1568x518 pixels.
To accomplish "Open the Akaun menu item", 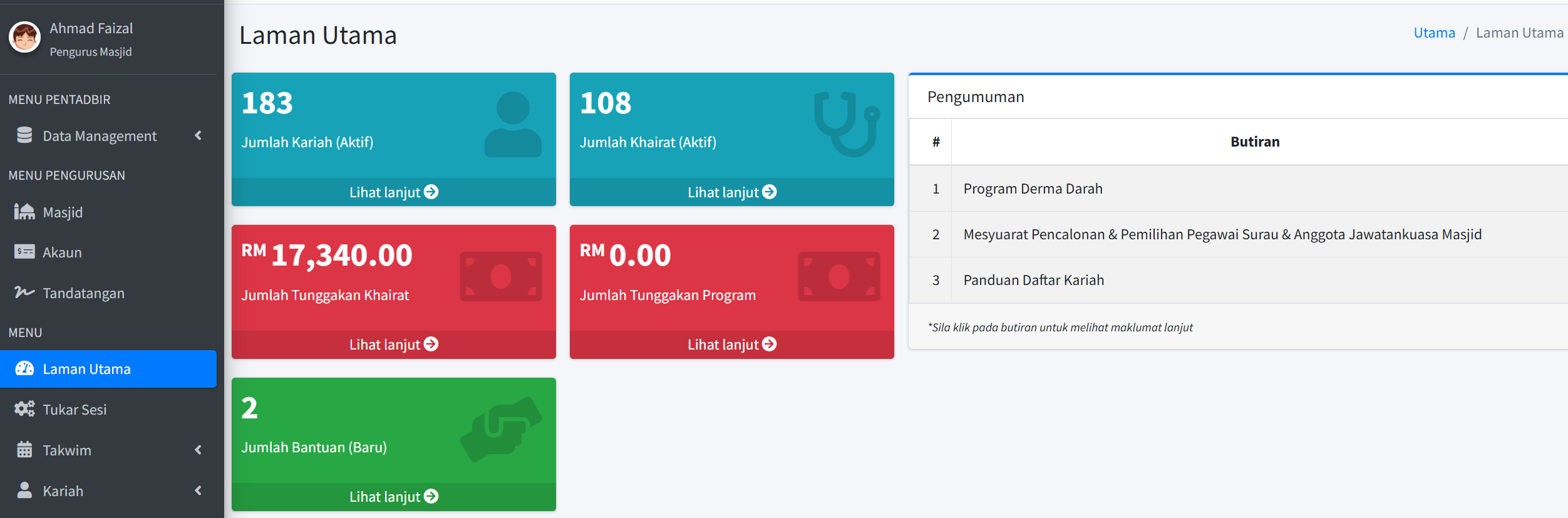I will pyautogui.click(x=62, y=252).
